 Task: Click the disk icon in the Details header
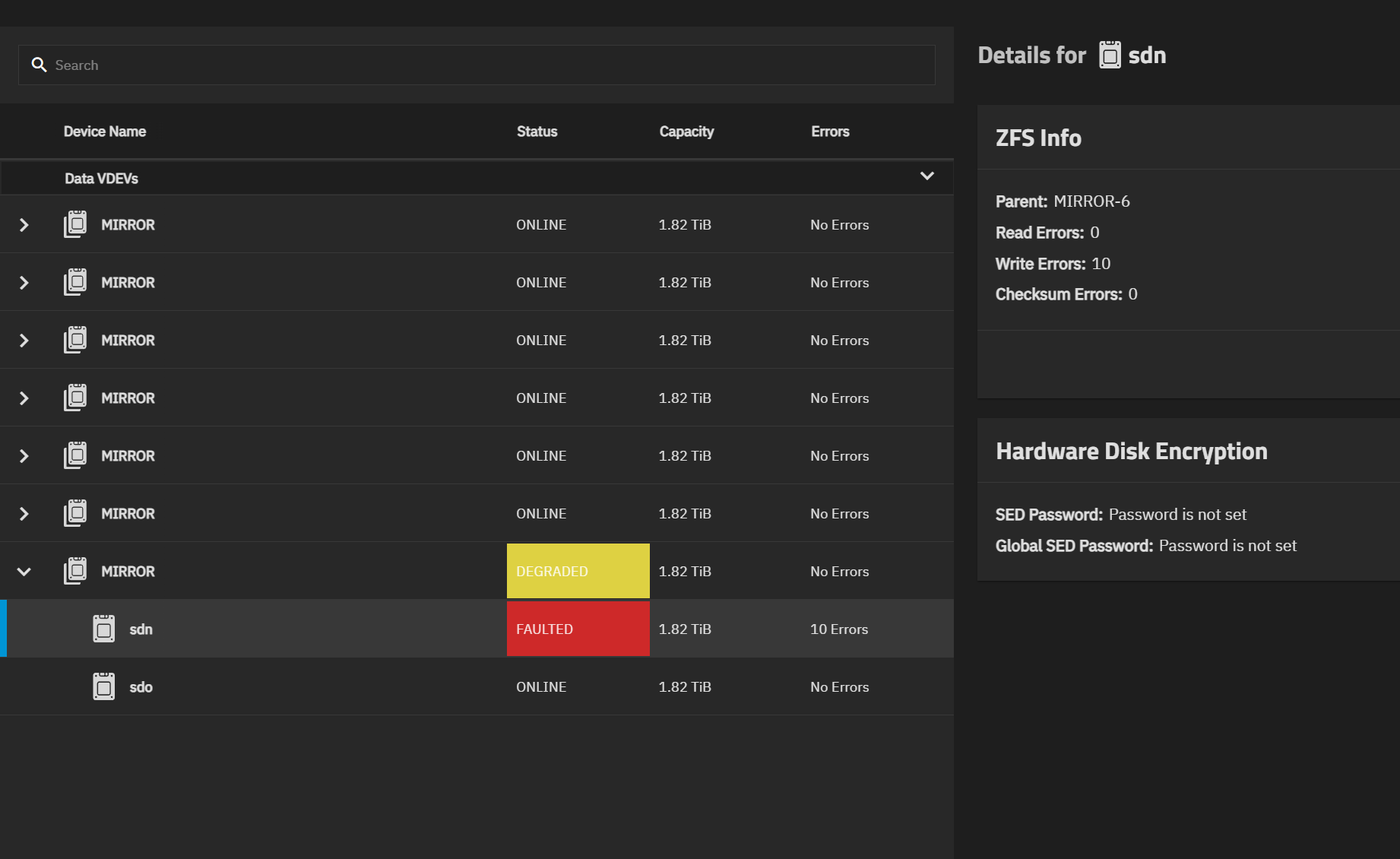coord(1110,55)
